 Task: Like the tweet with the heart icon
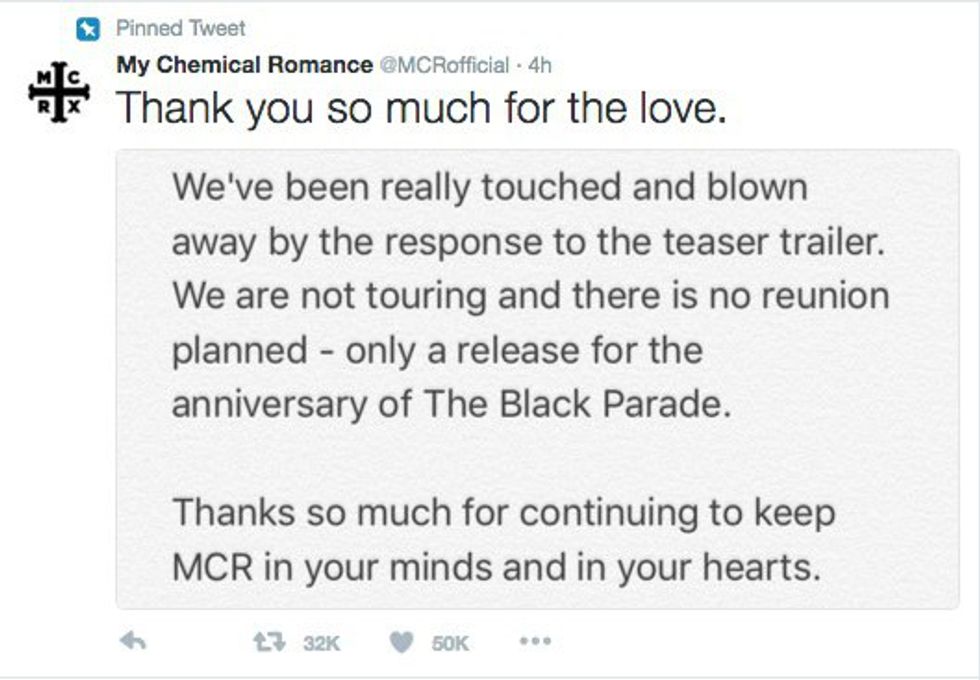pos(401,642)
